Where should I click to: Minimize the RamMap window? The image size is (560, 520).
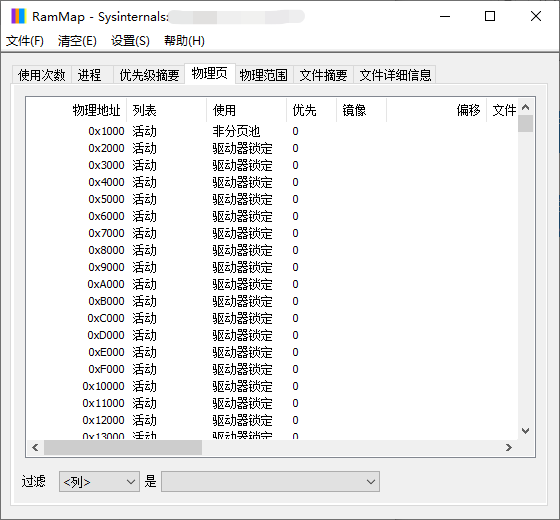pos(445,16)
